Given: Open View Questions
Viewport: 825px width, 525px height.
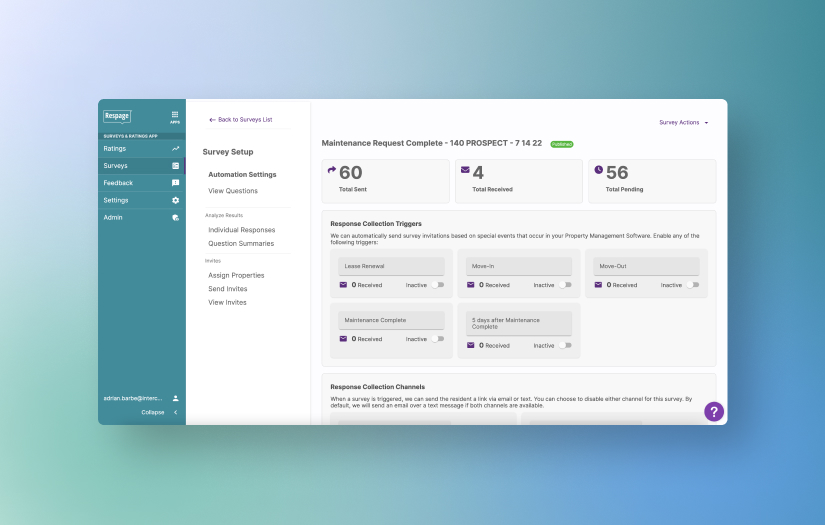Looking at the screenshot, I should coord(233,191).
